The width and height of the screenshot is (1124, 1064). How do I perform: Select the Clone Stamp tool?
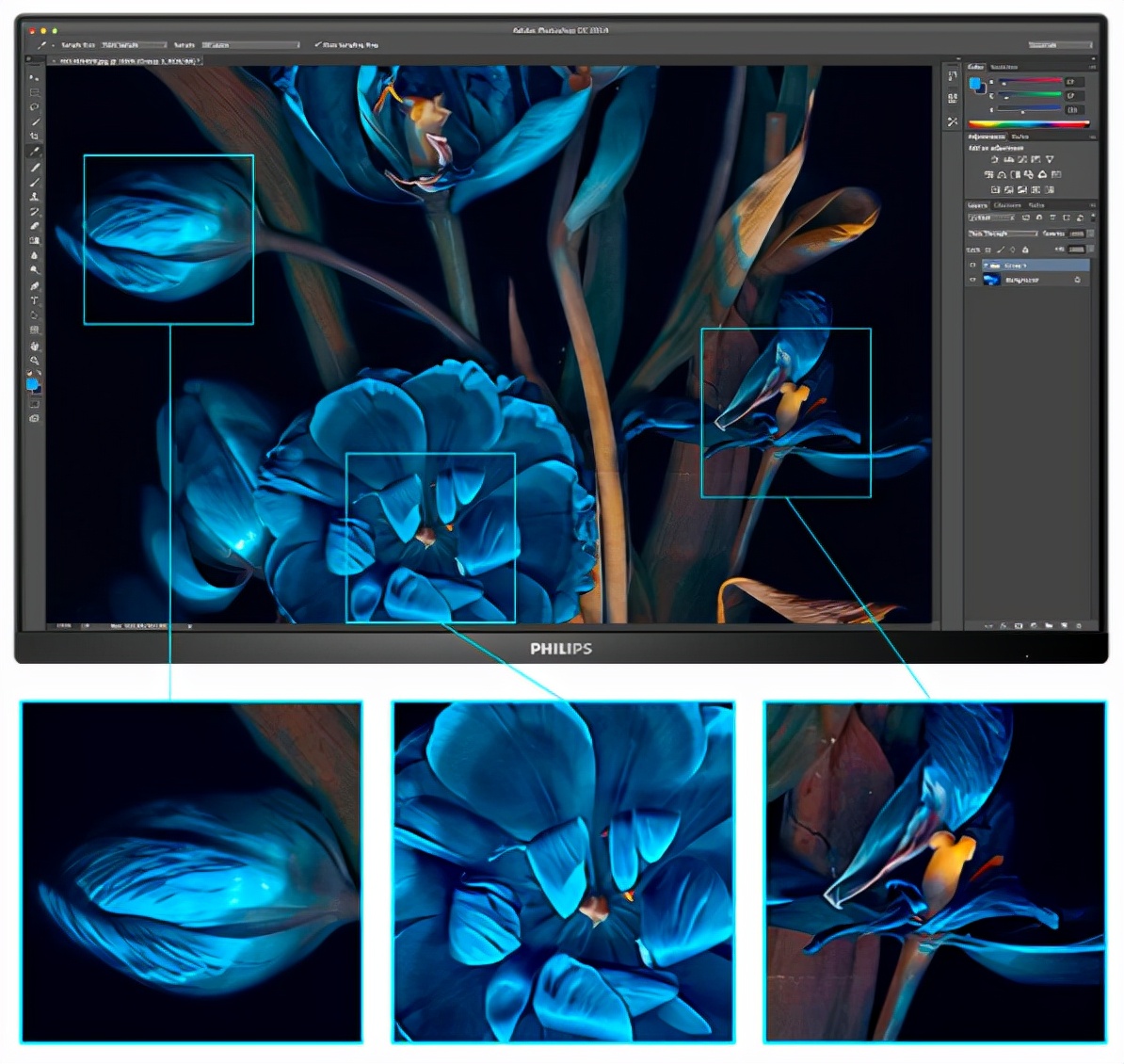[x=34, y=196]
